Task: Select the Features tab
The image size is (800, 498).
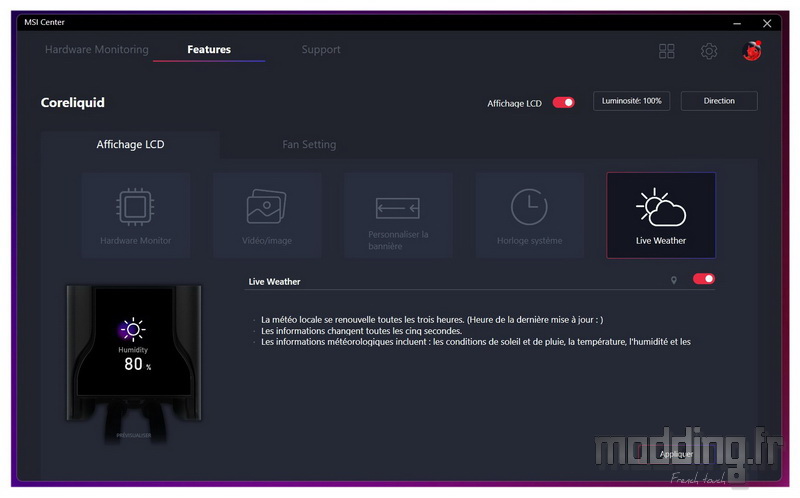Action: click(209, 49)
